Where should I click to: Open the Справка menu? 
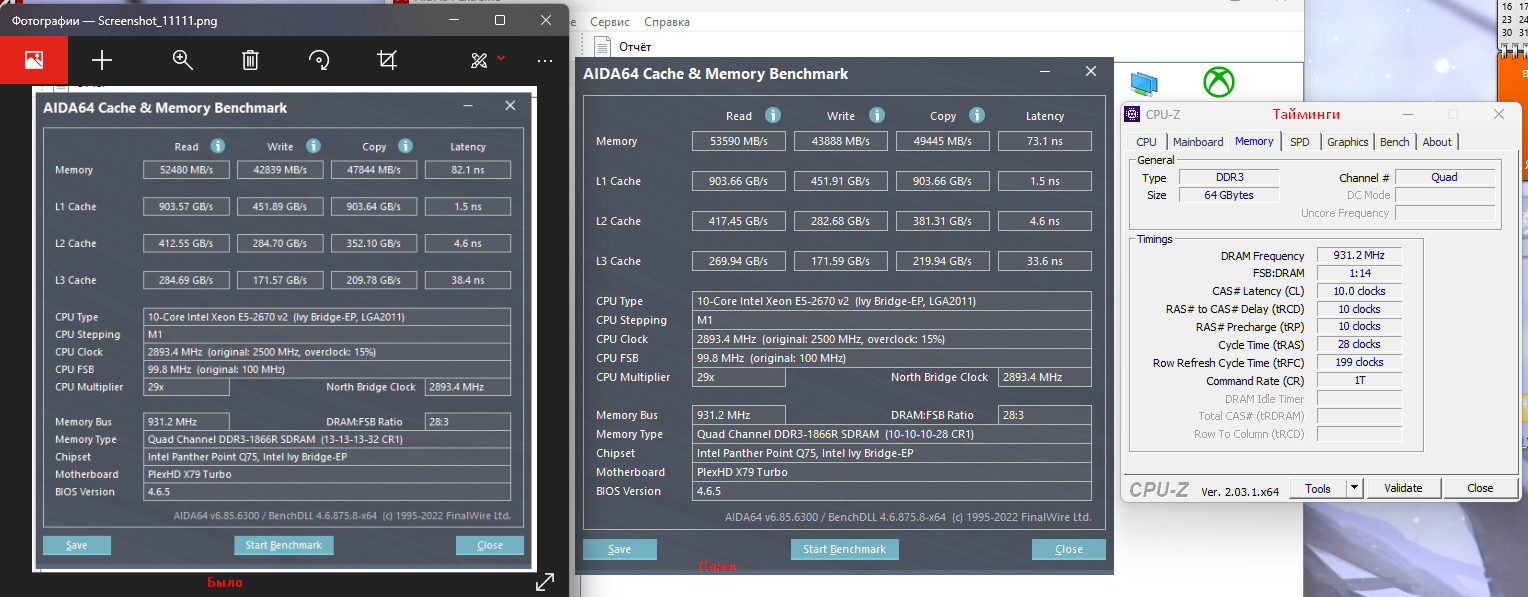tap(667, 21)
